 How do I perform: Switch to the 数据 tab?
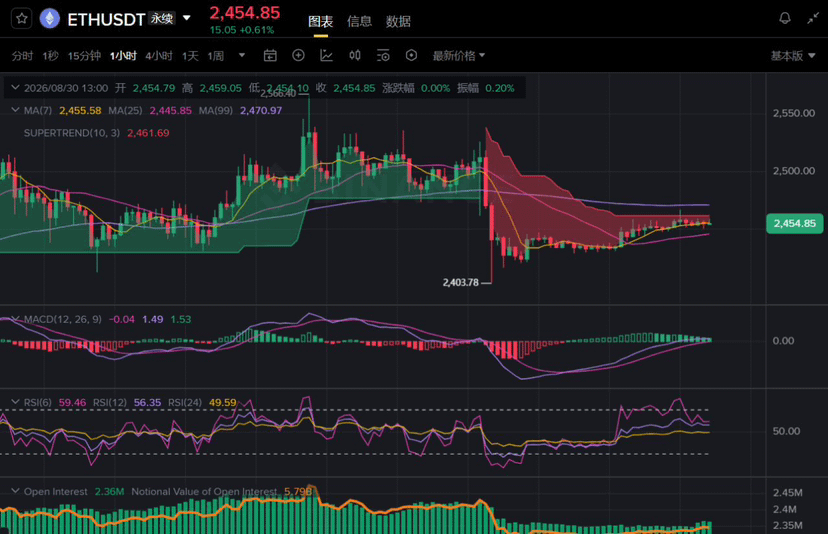pos(399,22)
